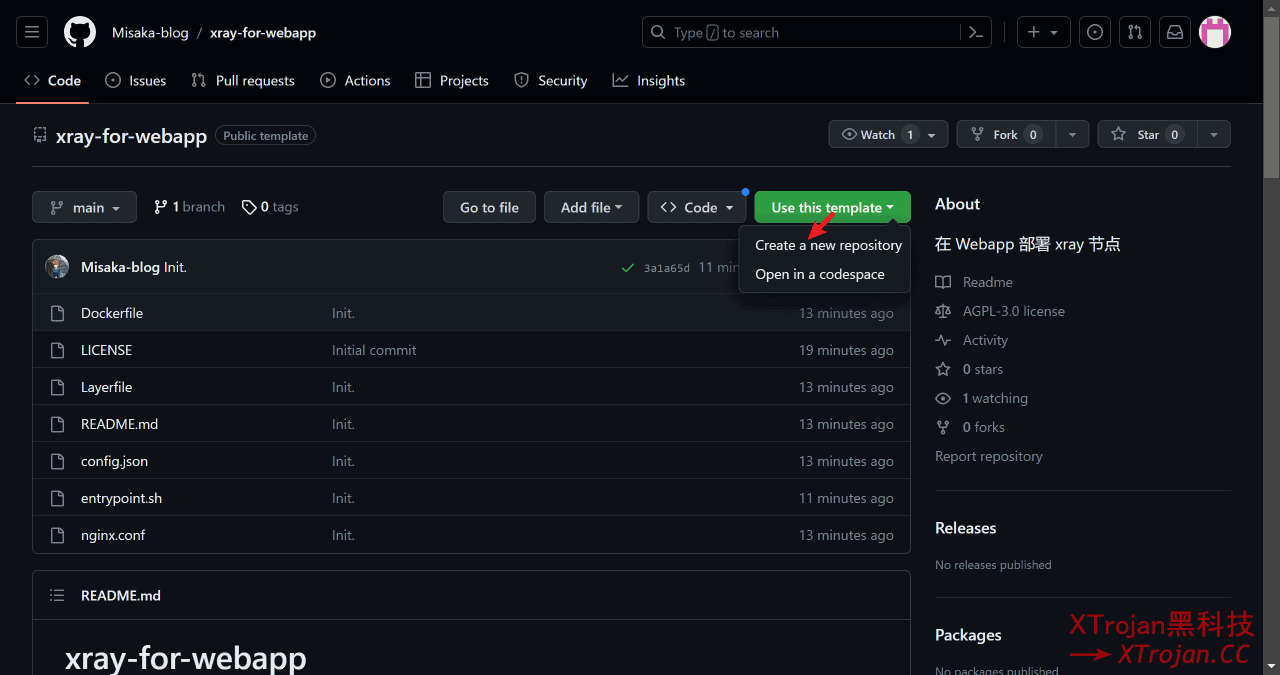Open pull requests icon in header
Screen dimensions: 1280x675
pyautogui.click(x=1135, y=33)
